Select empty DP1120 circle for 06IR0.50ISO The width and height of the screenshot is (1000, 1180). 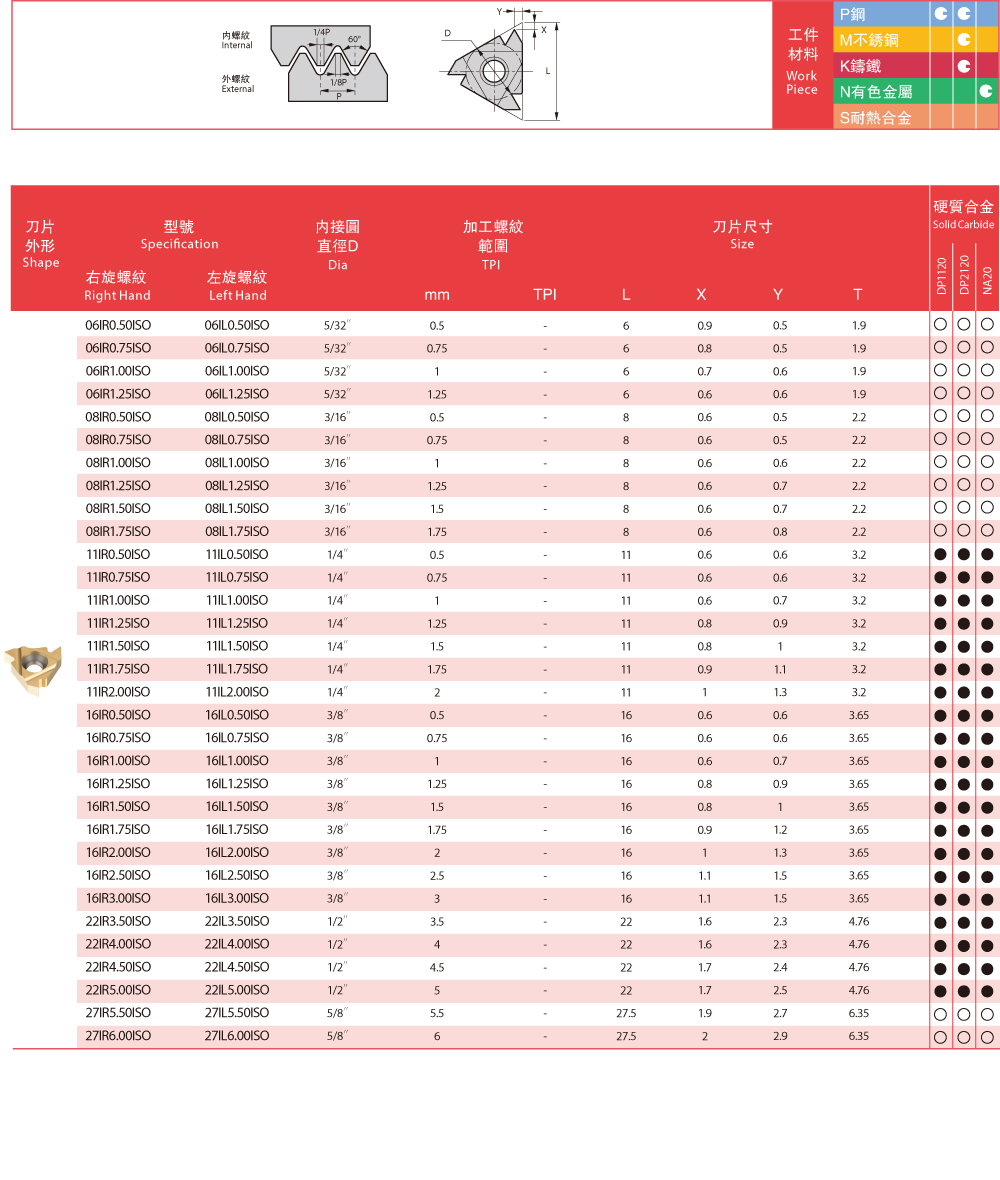(x=940, y=325)
